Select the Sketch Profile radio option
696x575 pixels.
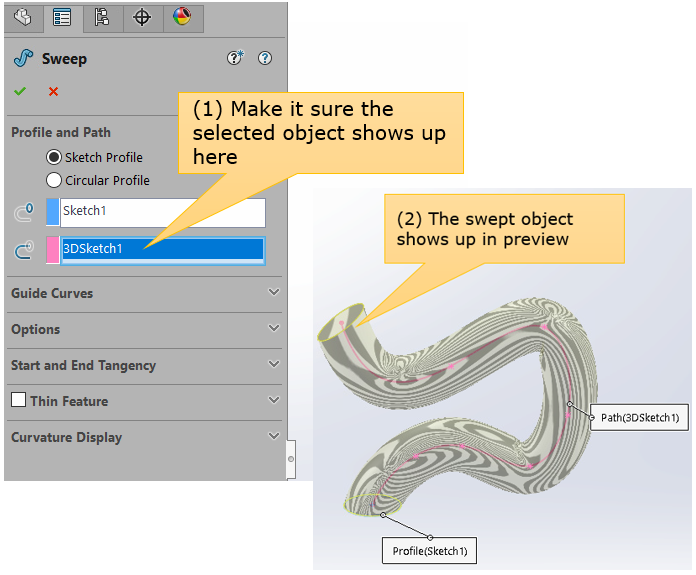point(54,157)
